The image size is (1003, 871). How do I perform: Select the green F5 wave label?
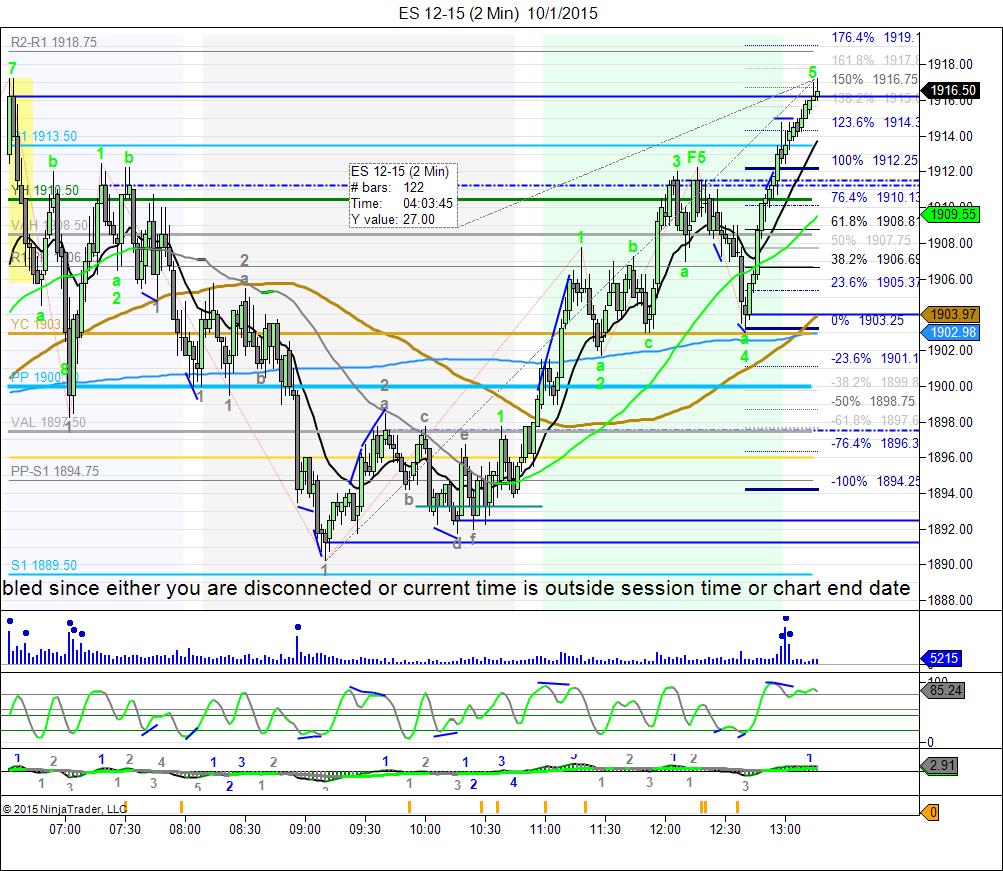pyautogui.click(x=696, y=157)
